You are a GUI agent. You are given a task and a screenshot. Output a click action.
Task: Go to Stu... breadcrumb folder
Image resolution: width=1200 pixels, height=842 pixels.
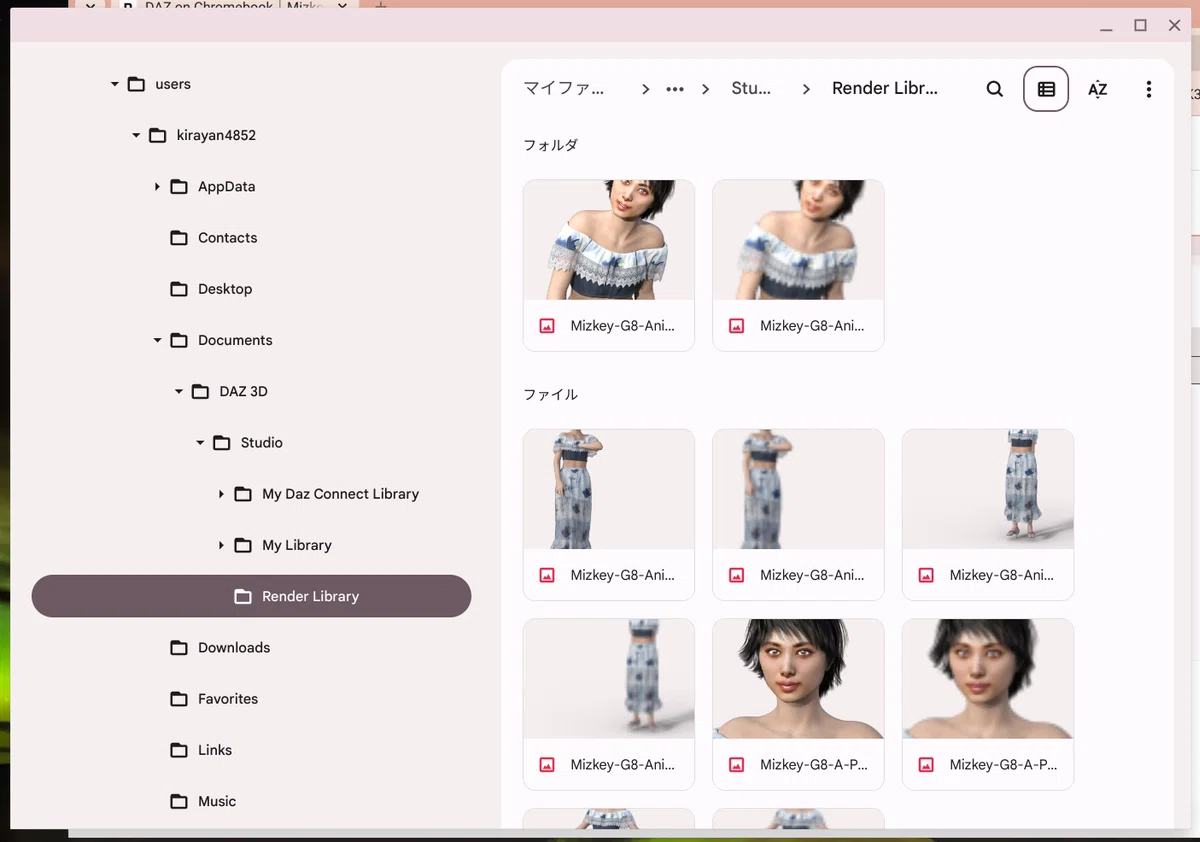point(751,88)
